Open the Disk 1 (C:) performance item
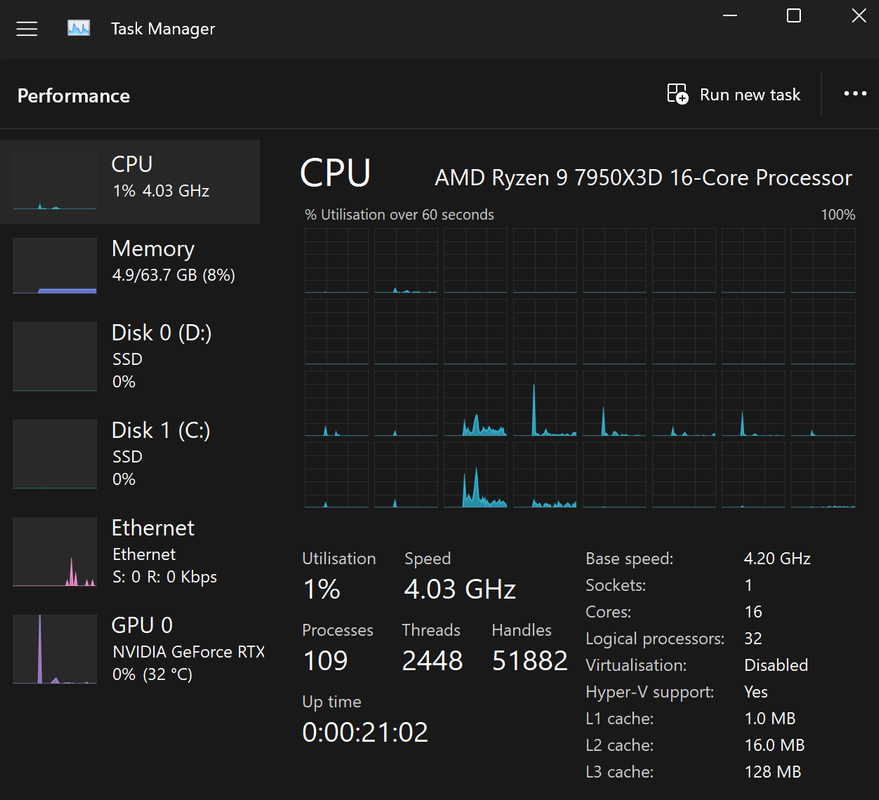879x800 pixels. [x=130, y=454]
